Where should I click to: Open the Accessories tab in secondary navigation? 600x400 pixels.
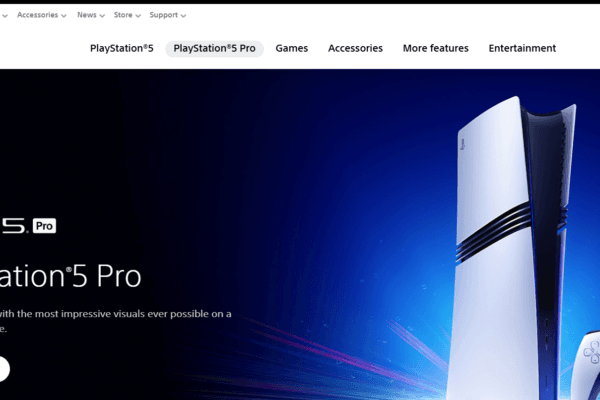(x=355, y=48)
